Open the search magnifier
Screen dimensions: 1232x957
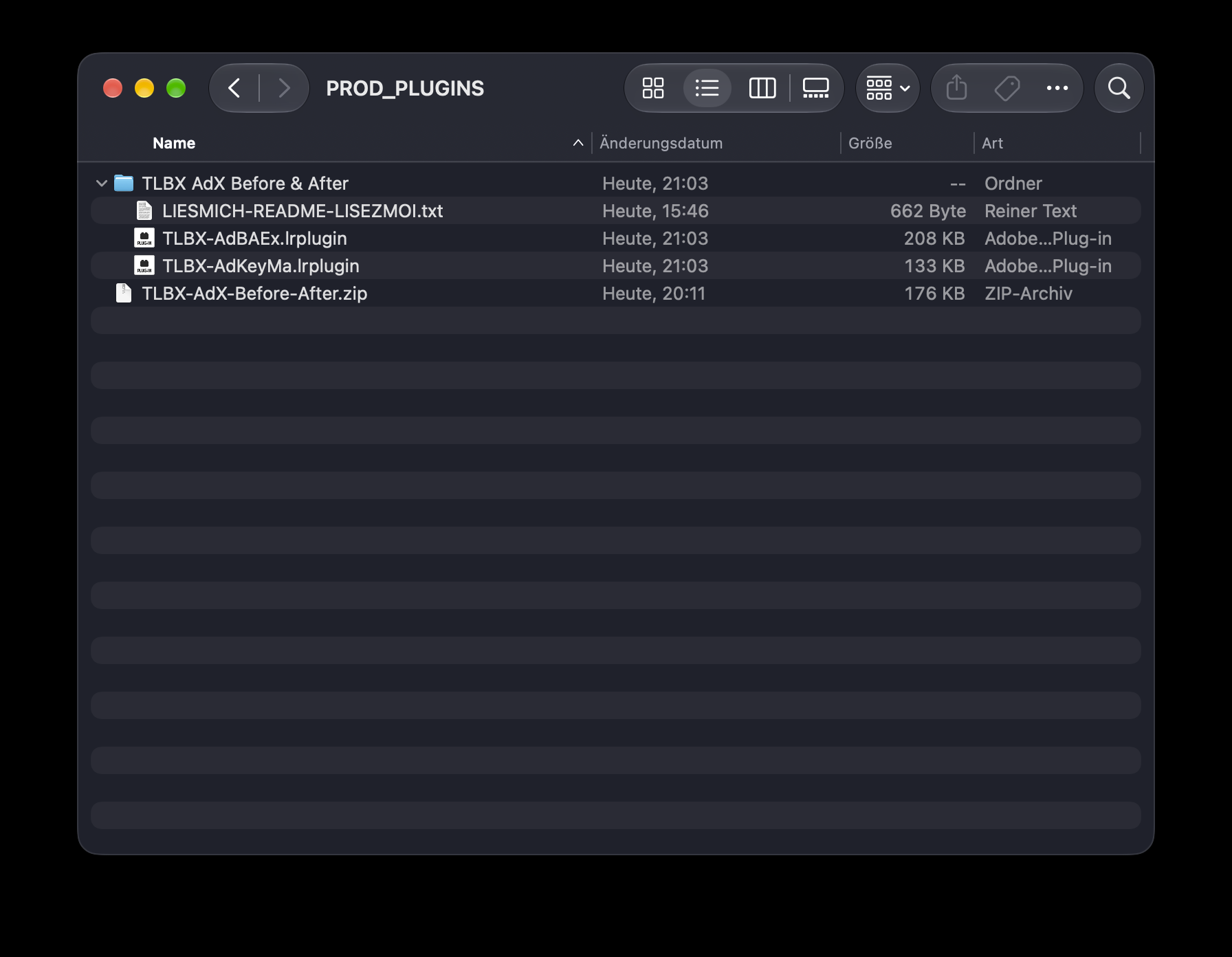[x=1119, y=88]
